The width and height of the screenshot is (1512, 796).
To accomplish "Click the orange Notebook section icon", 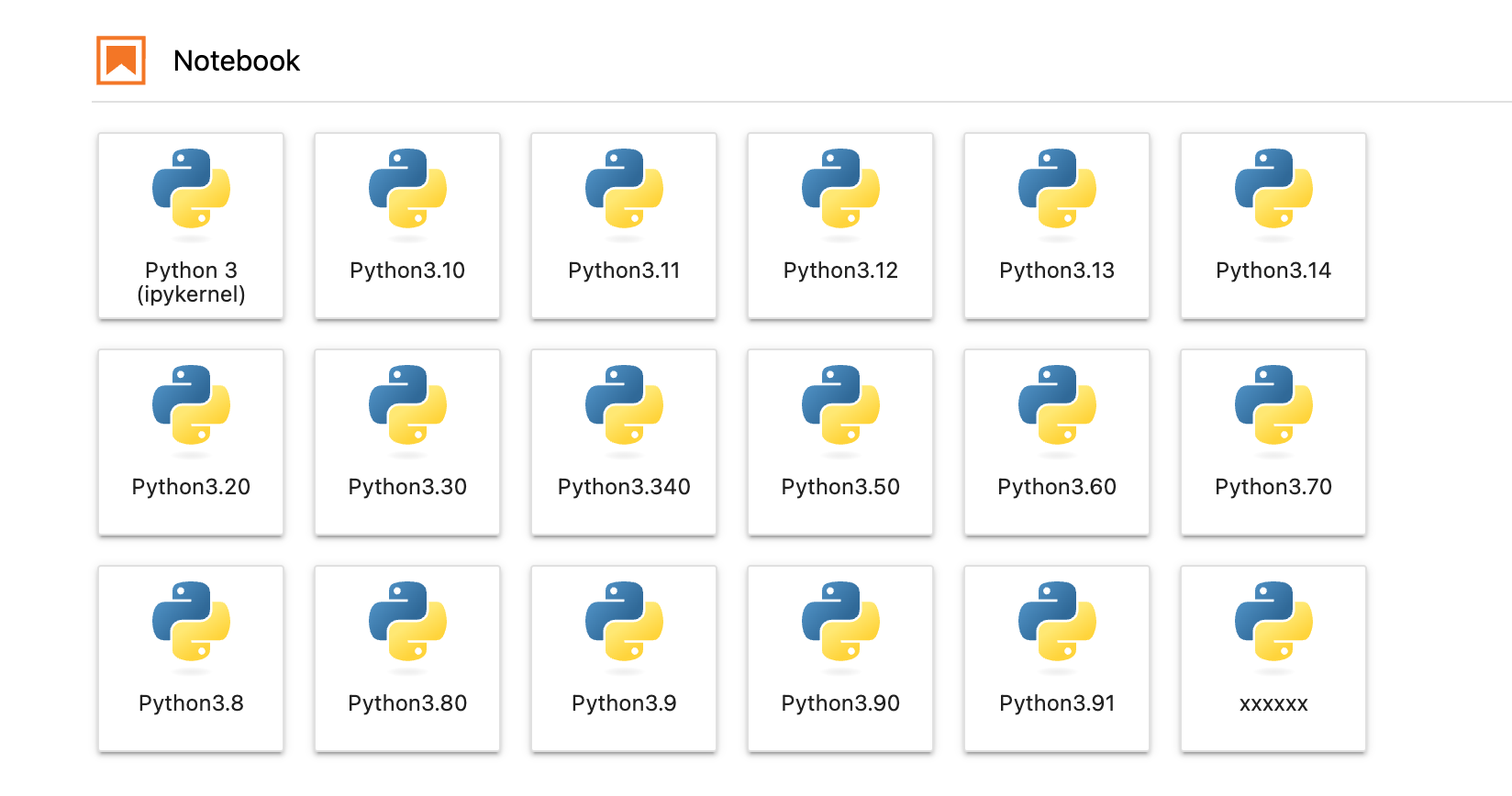I will (121, 61).
